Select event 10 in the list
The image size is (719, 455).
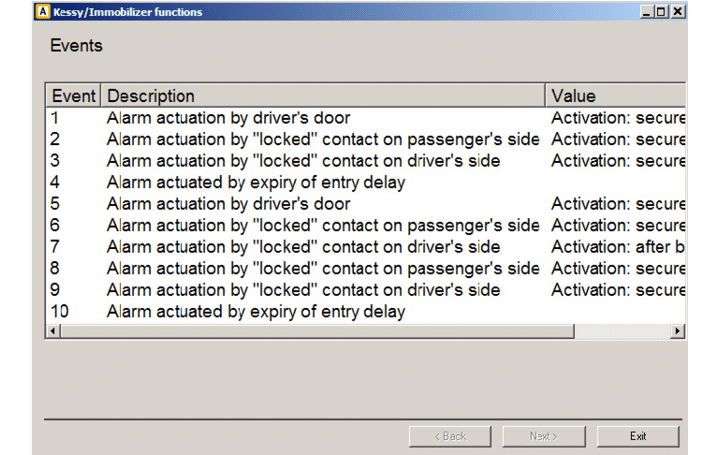coord(255,311)
